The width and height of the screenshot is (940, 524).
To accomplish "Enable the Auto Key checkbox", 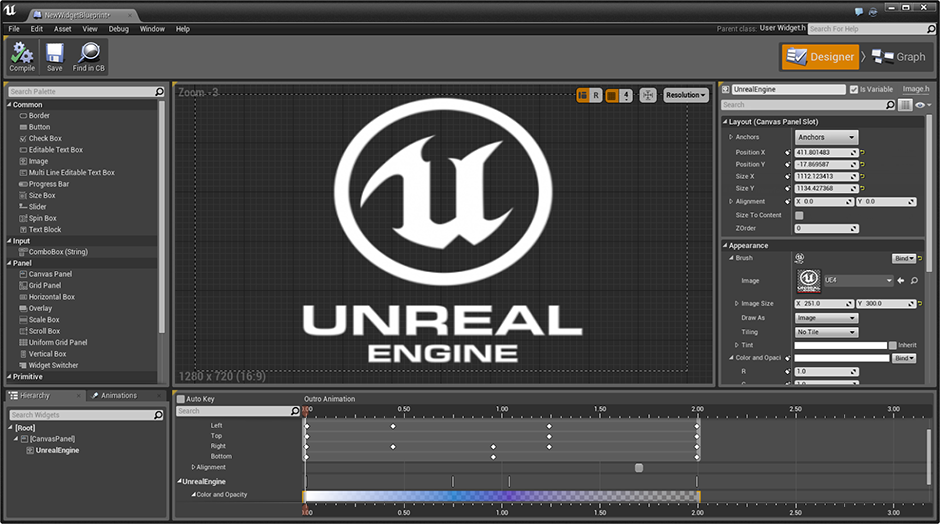I will [x=181, y=399].
